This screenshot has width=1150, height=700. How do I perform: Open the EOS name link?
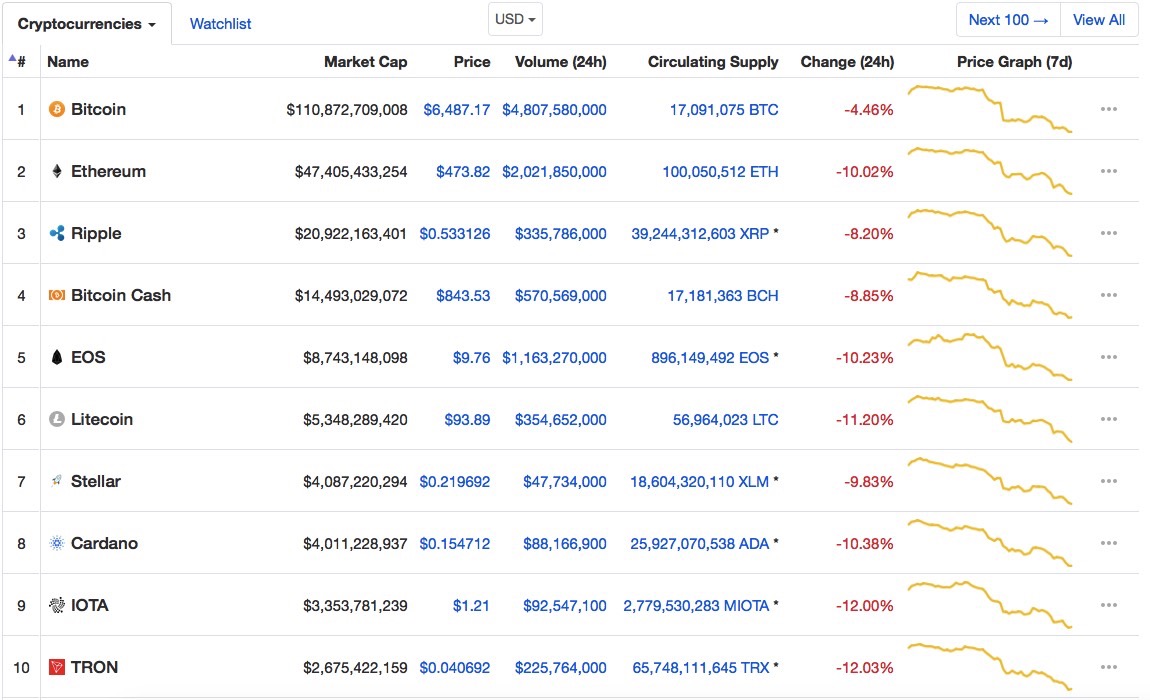point(88,357)
